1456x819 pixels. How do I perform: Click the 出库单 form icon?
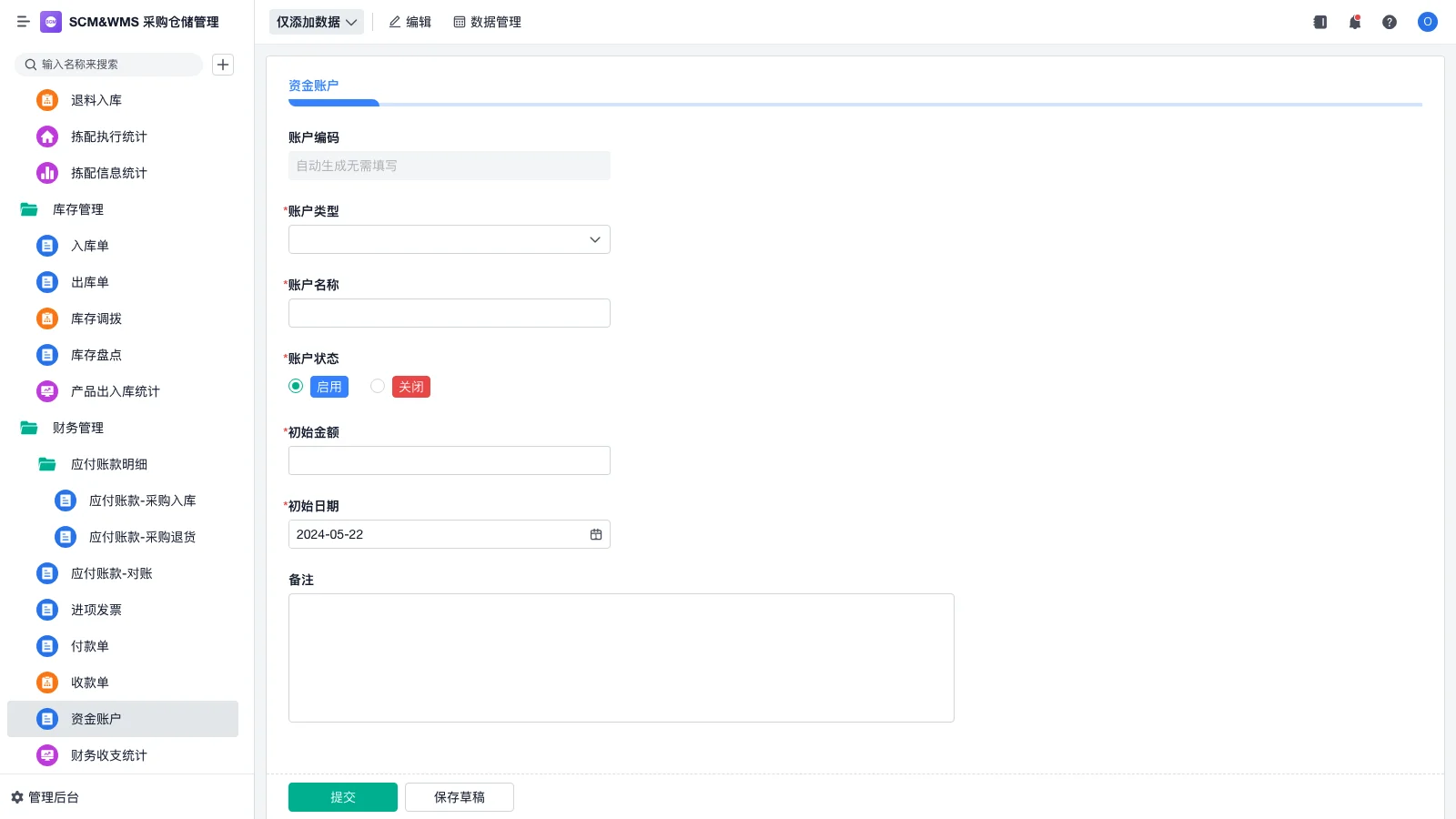(47, 282)
